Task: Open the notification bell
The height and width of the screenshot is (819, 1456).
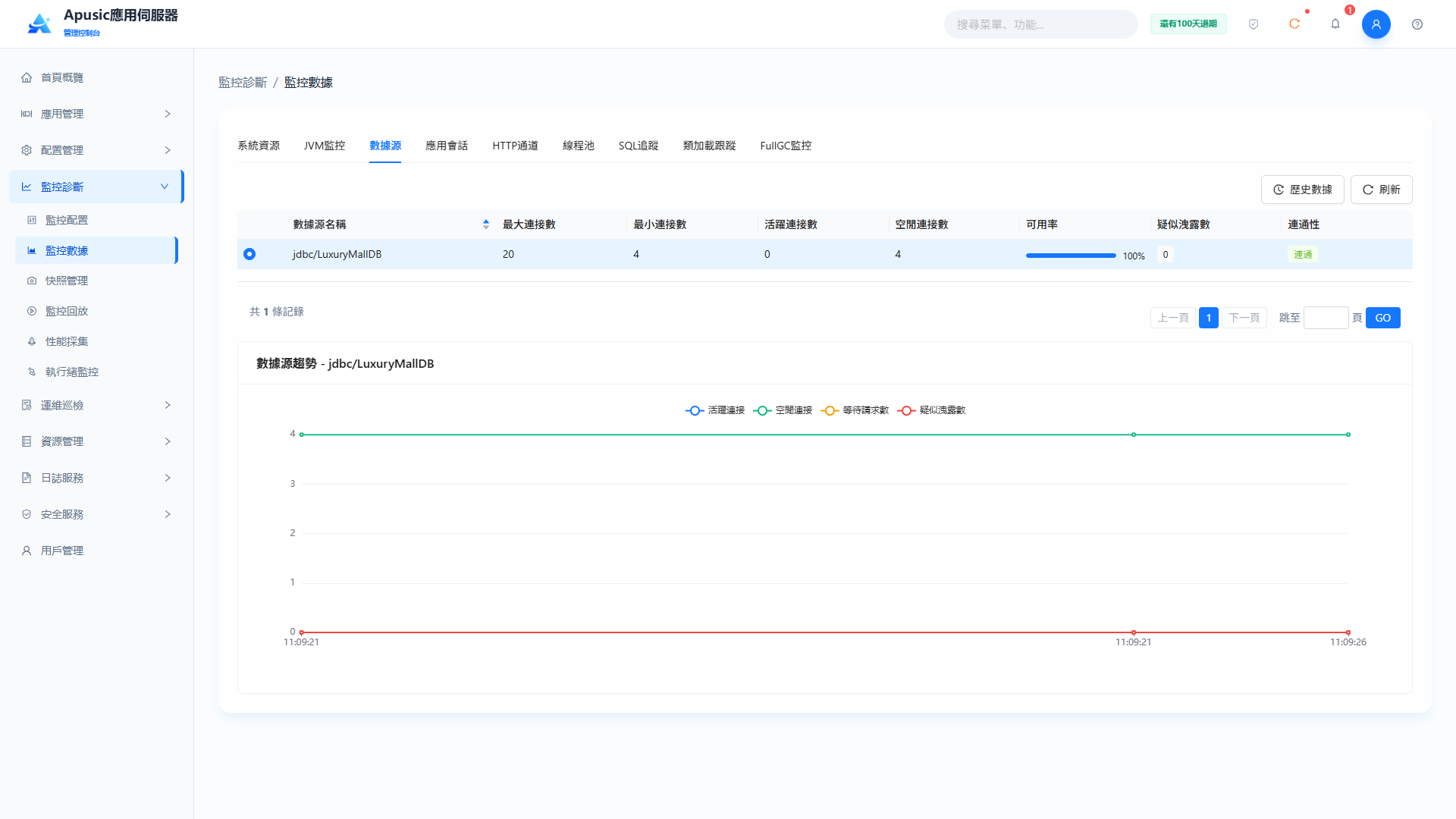Action: pyautogui.click(x=1335, y=24)
